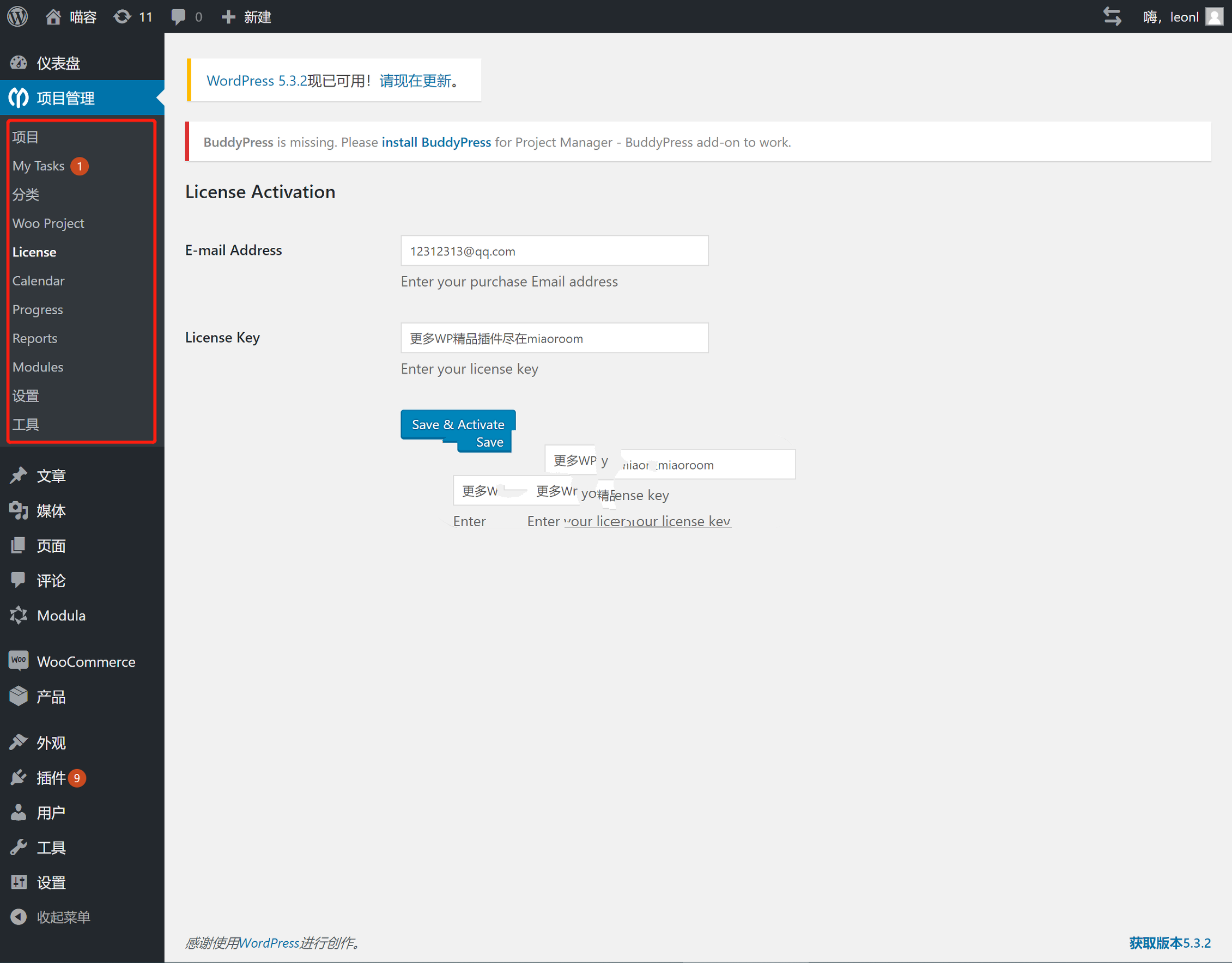Click the updates icon showing 11
This screenshot has width=1232, height=963.
tap(122, 17)
